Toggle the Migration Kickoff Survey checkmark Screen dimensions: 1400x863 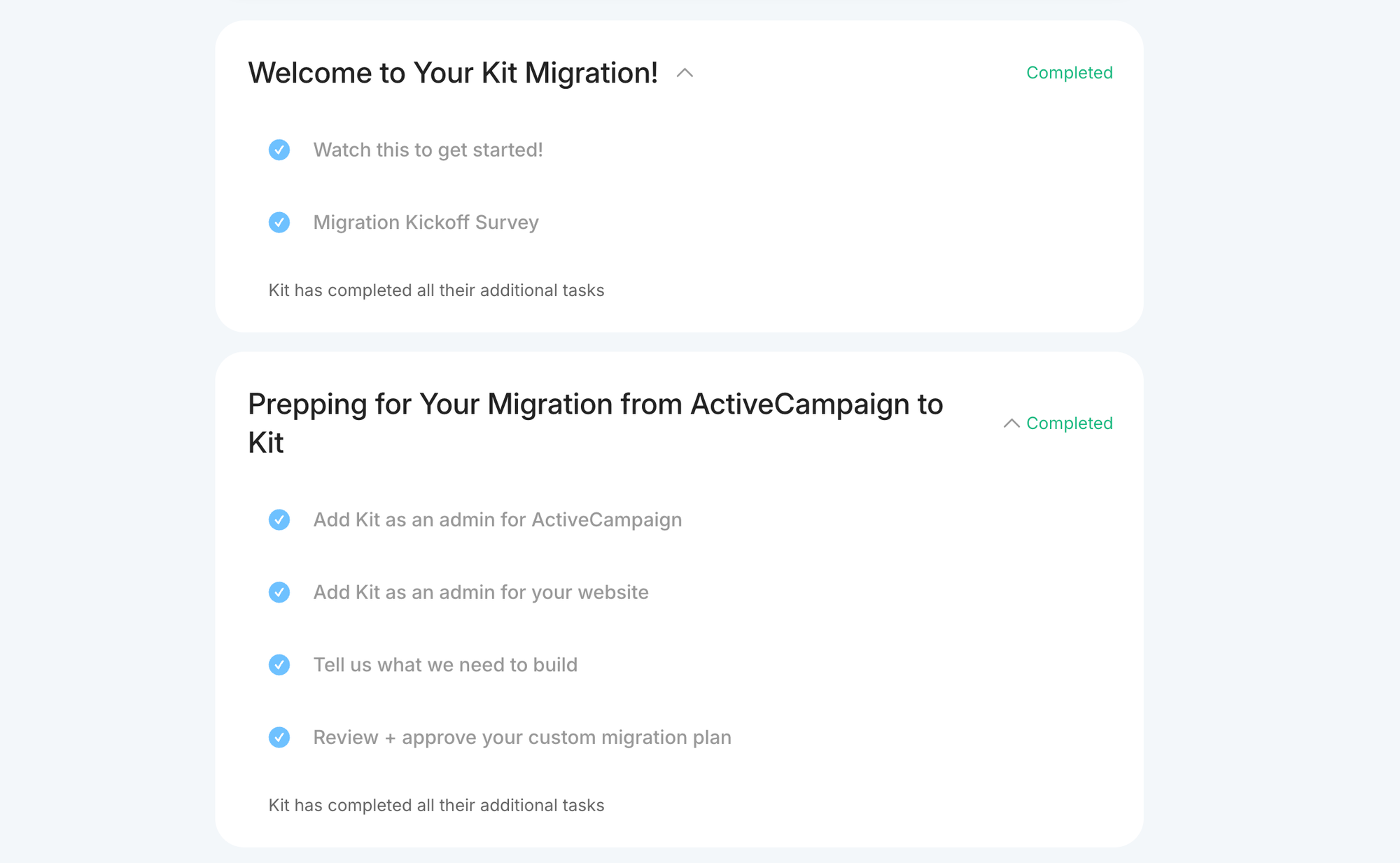[x=279, y=223]
